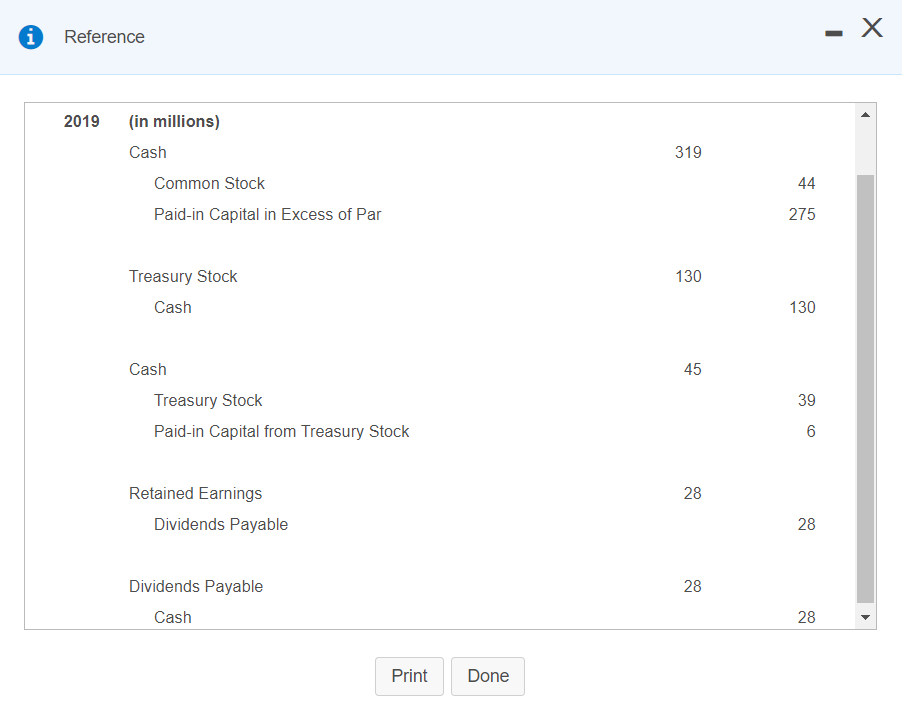Select the Dividends Payable 28 credit line

click(x=221, y=524)
